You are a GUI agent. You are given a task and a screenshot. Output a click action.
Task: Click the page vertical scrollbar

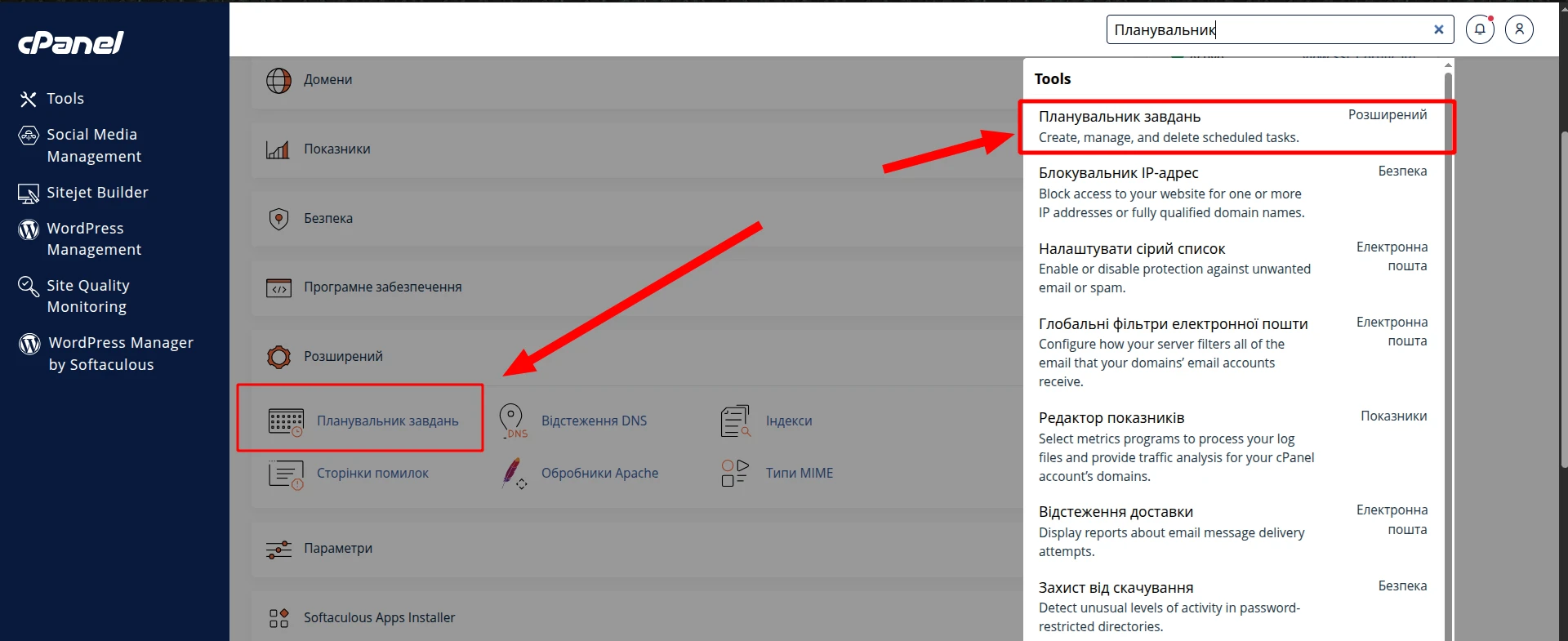coord(1563,298)
